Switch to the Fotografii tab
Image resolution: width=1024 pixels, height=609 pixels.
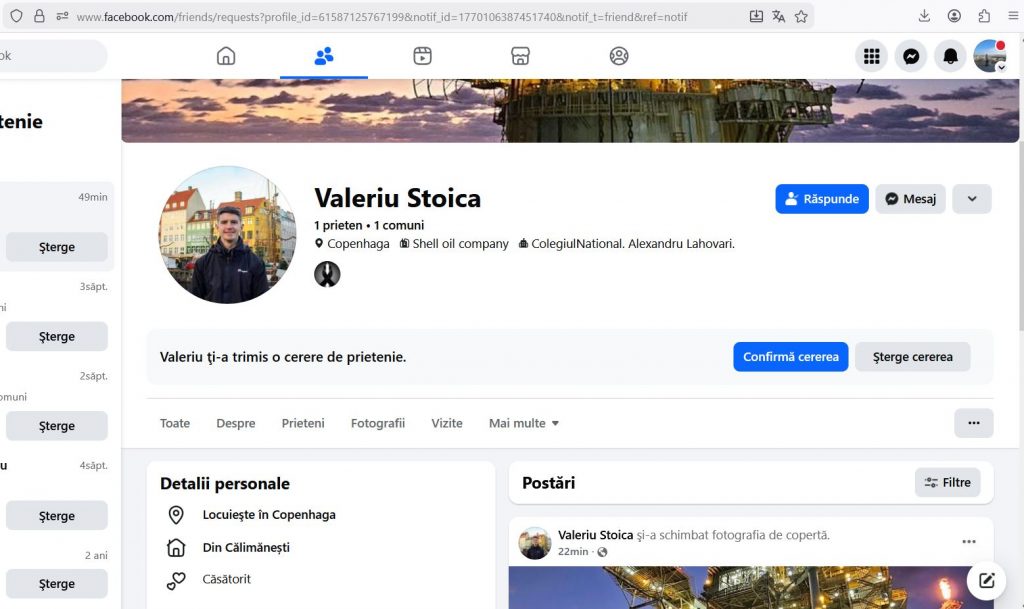coord(378,423)
